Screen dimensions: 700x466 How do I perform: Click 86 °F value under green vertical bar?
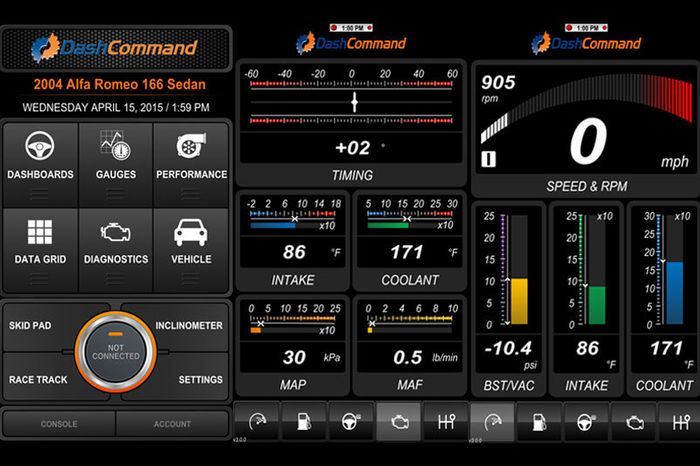tap(587, 348)
